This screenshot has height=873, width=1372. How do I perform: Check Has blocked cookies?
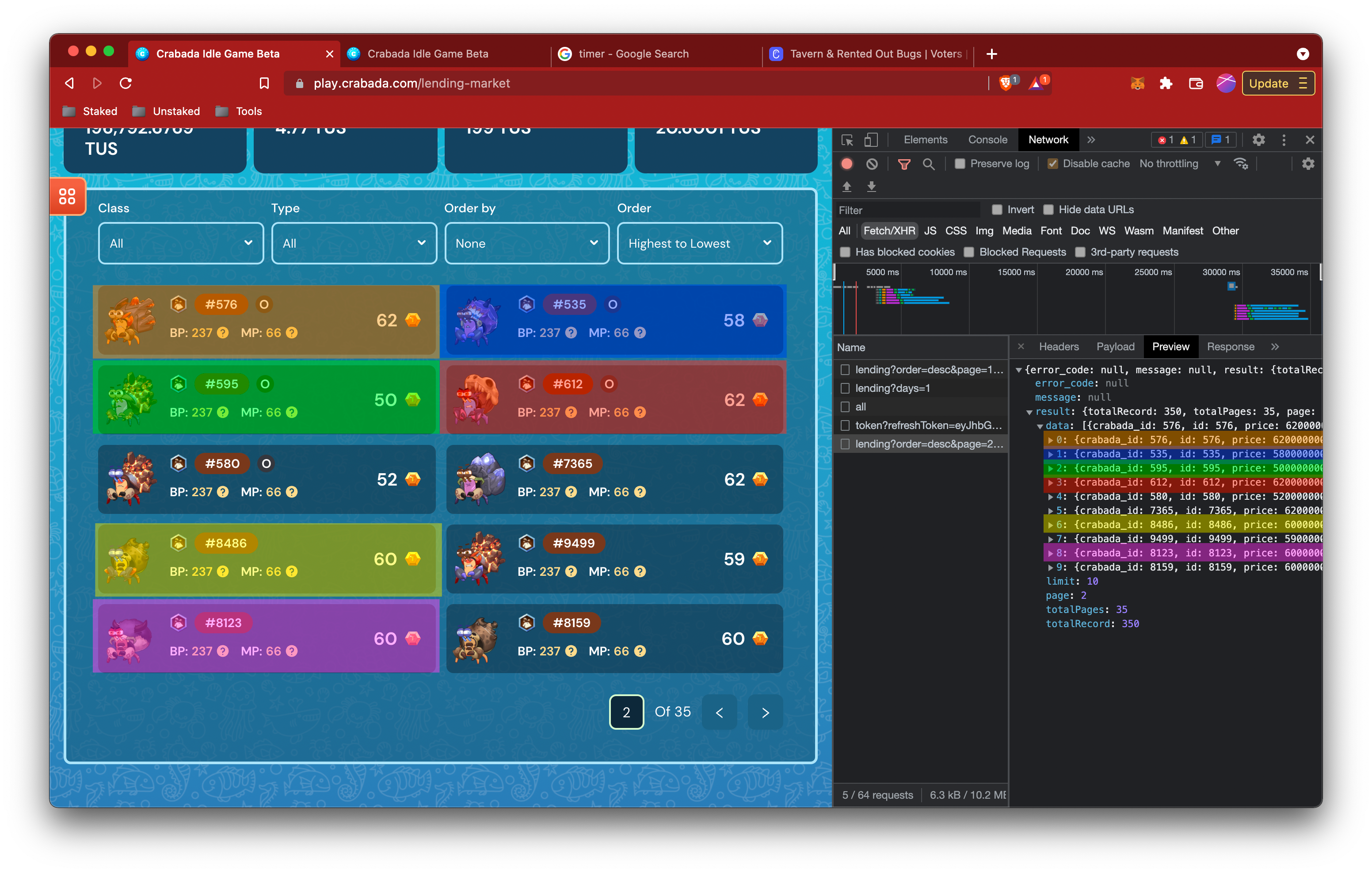(x=845, y=252)
